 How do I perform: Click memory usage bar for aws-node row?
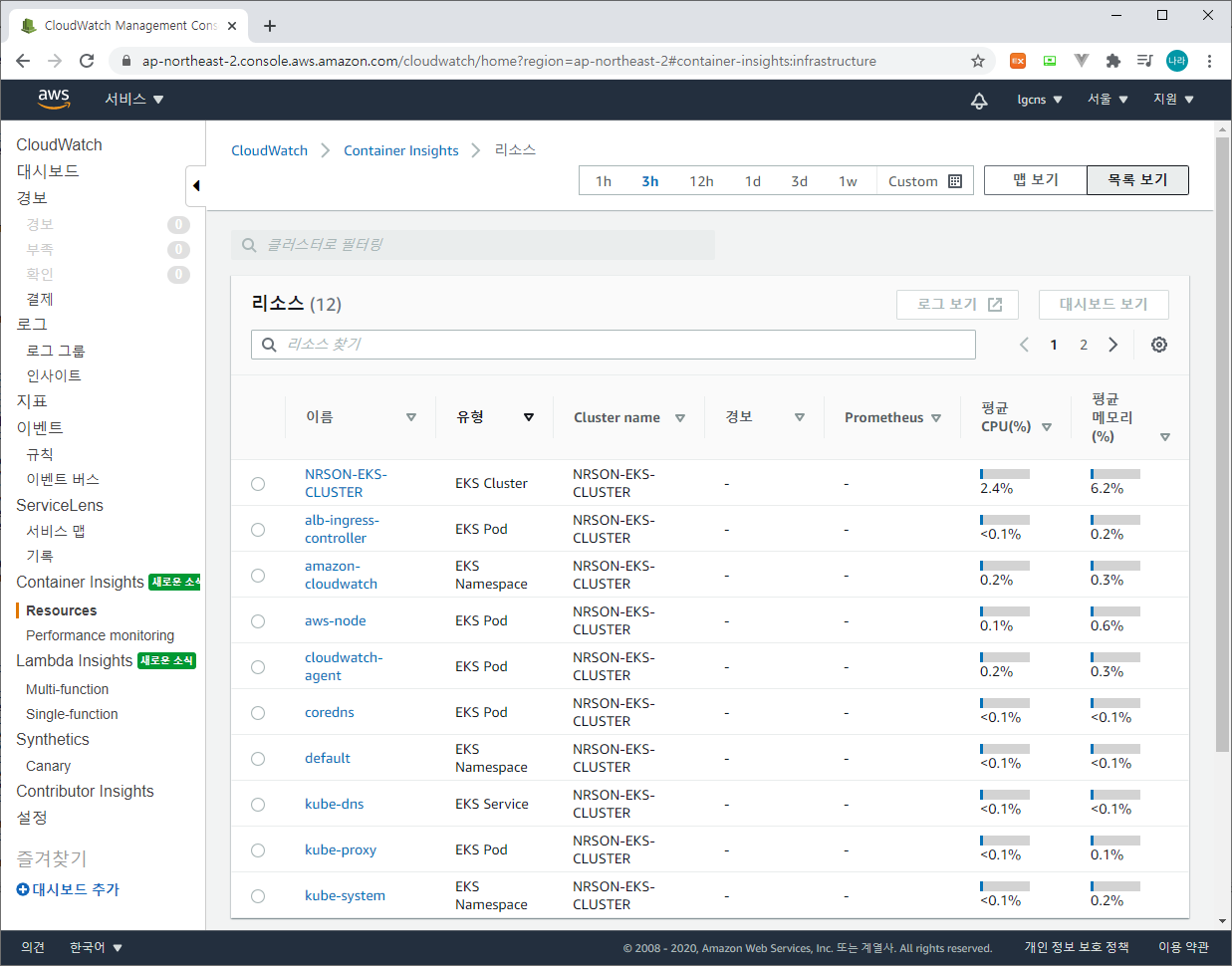click(1115, 611)
